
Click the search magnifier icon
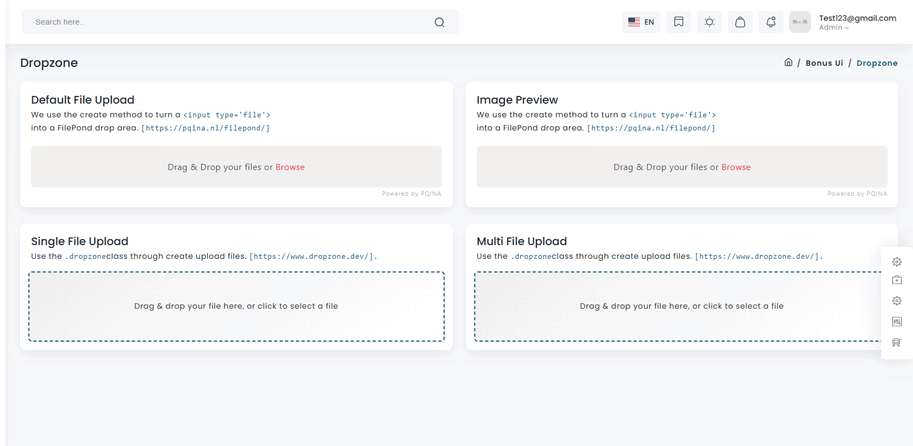coord(439,22)
